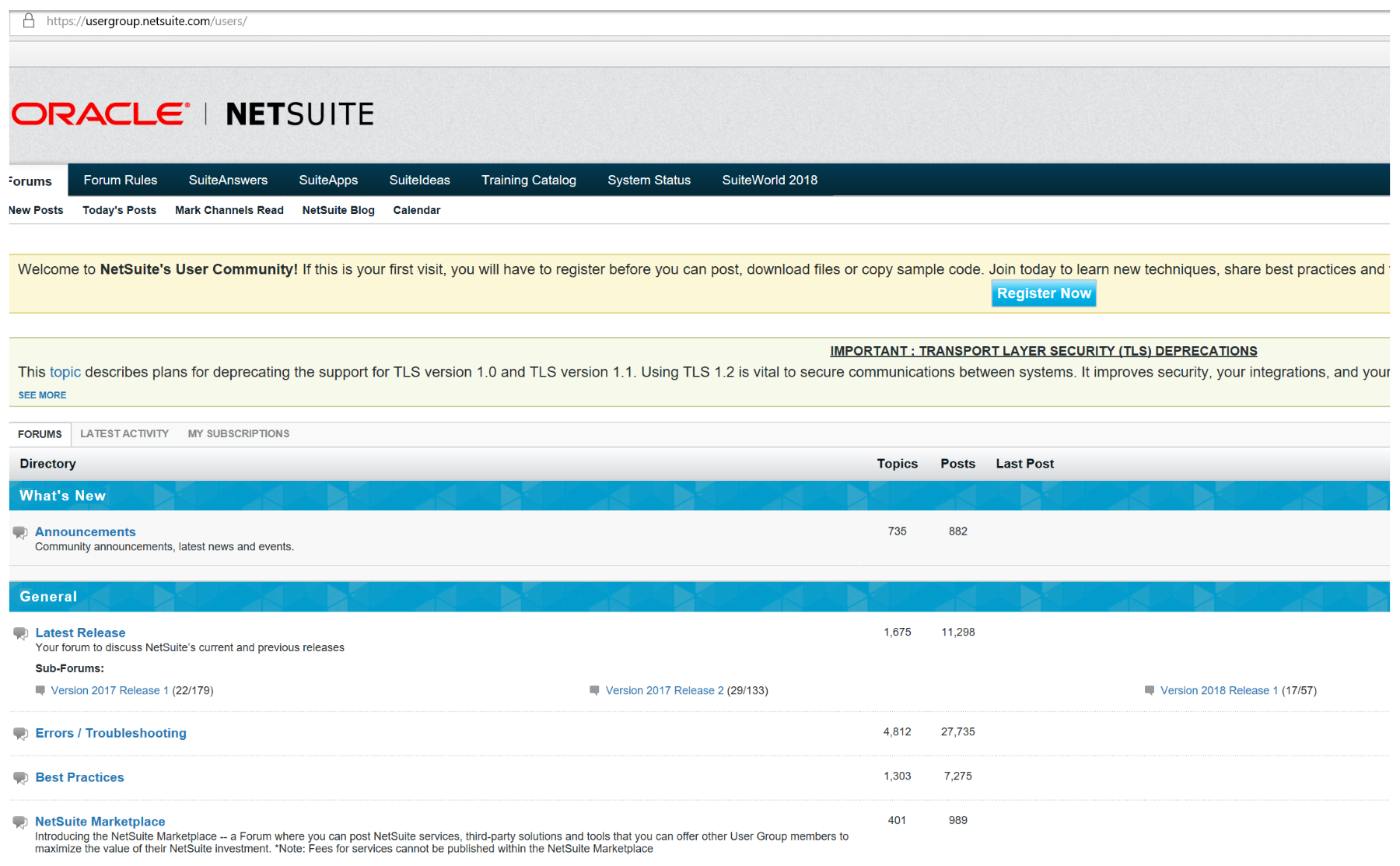
Task: Click the Sub-Forums: label
Action: [69, 668]
